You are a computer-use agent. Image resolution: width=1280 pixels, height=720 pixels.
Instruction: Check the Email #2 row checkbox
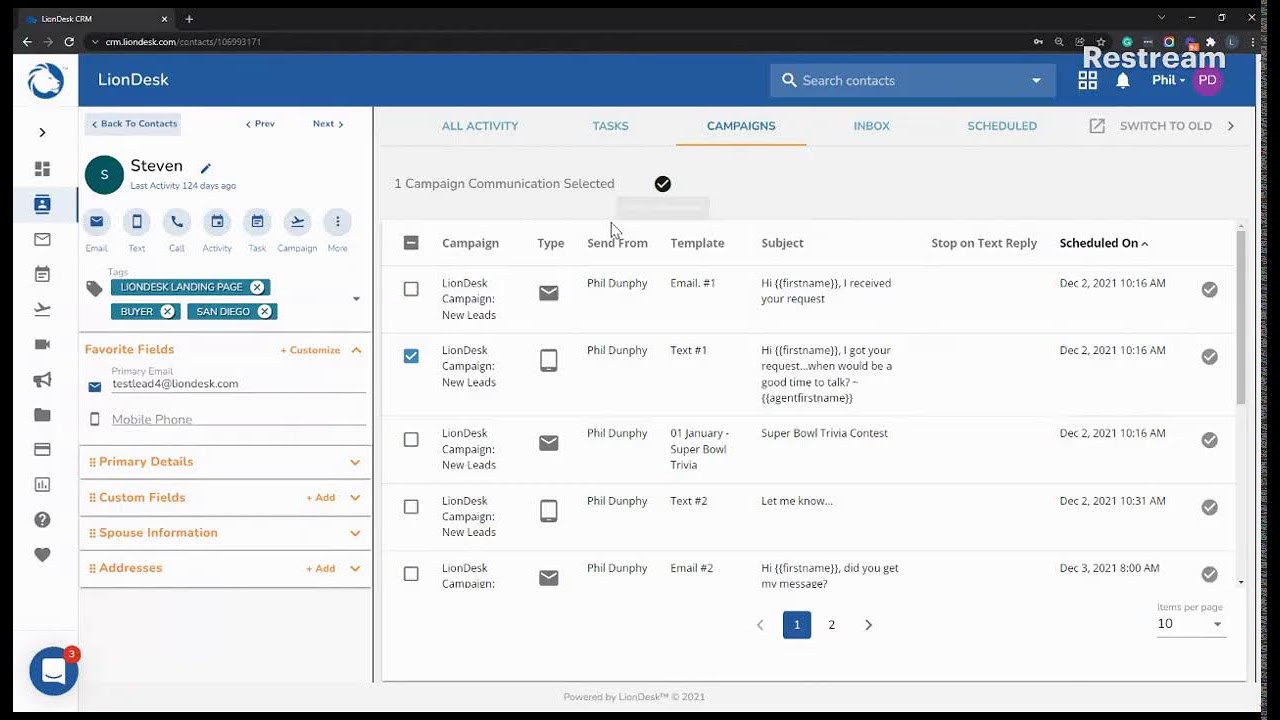coord(411,574)
